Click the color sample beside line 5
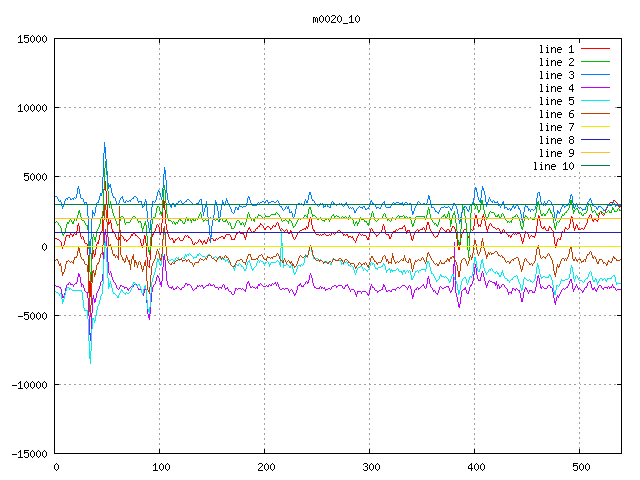This screenshot has height=480, width=640. click(595, 101)
